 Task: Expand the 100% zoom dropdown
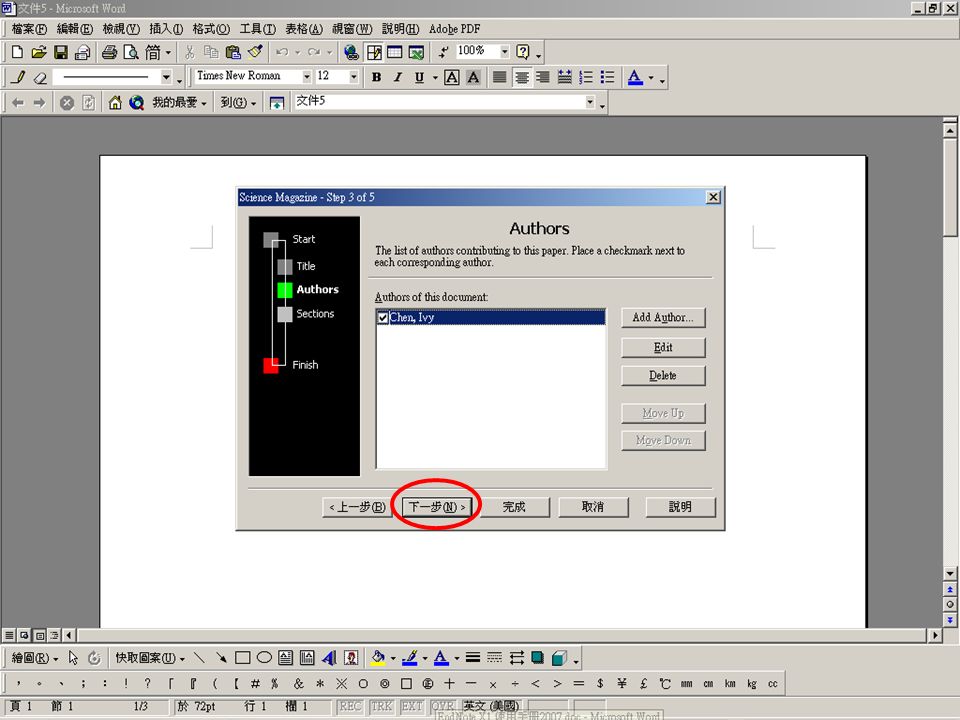504,51
